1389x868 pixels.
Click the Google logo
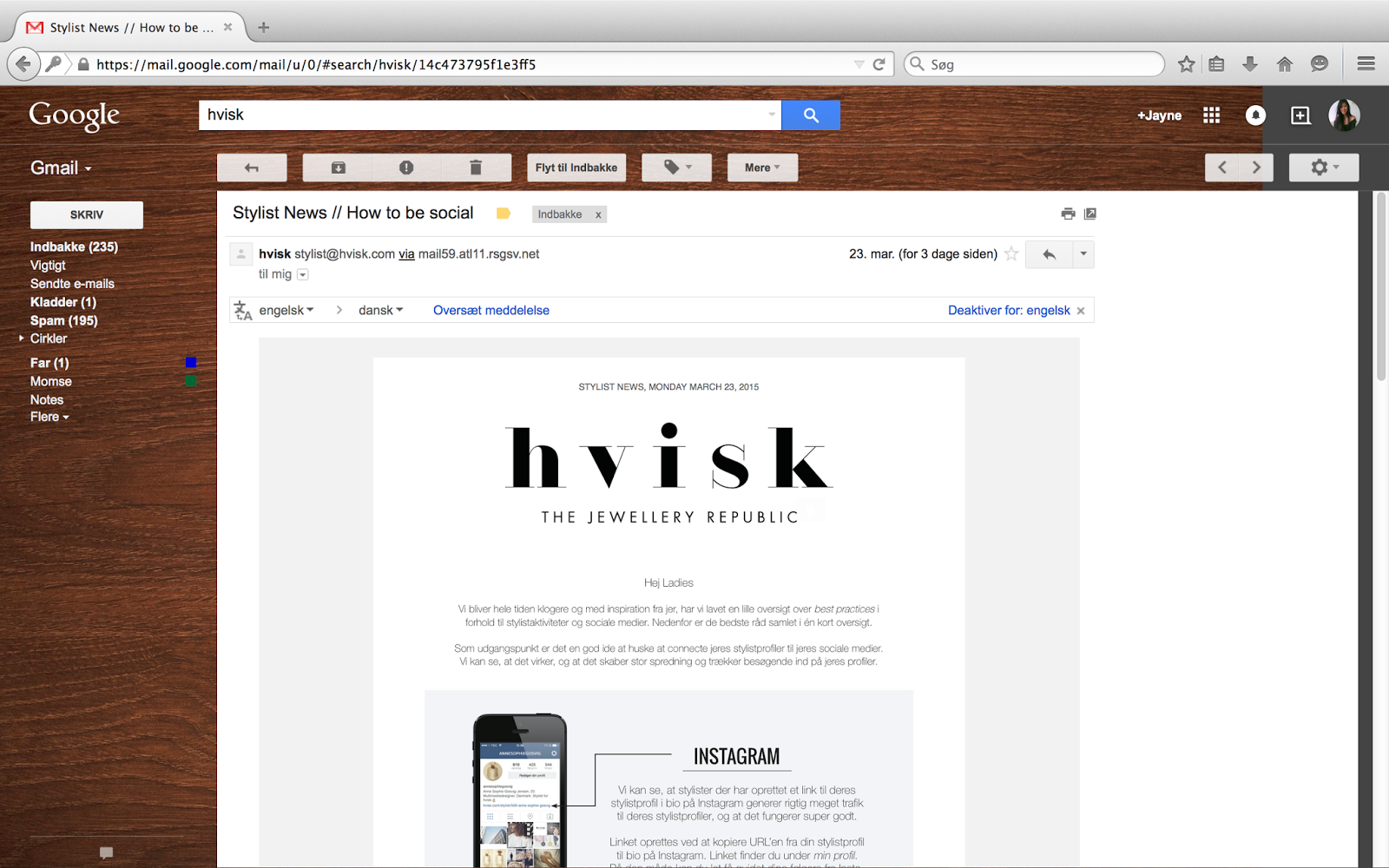75,115
